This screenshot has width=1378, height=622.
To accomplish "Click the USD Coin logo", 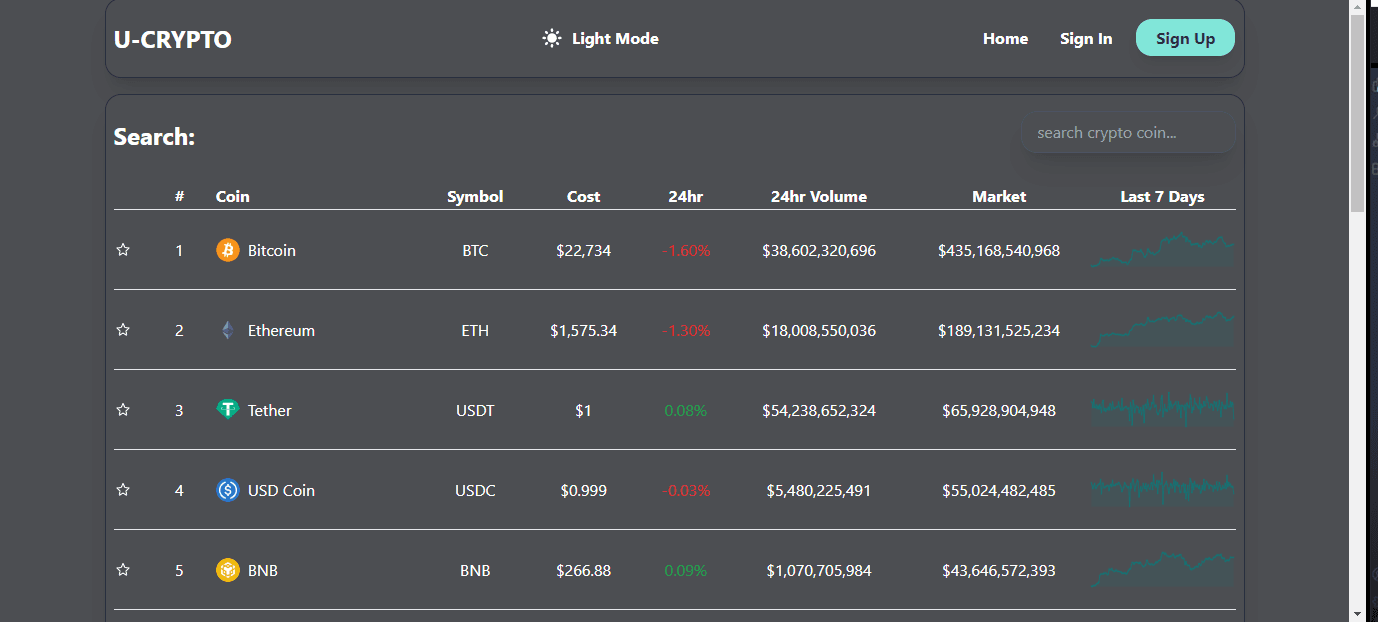I will (228, 490).
